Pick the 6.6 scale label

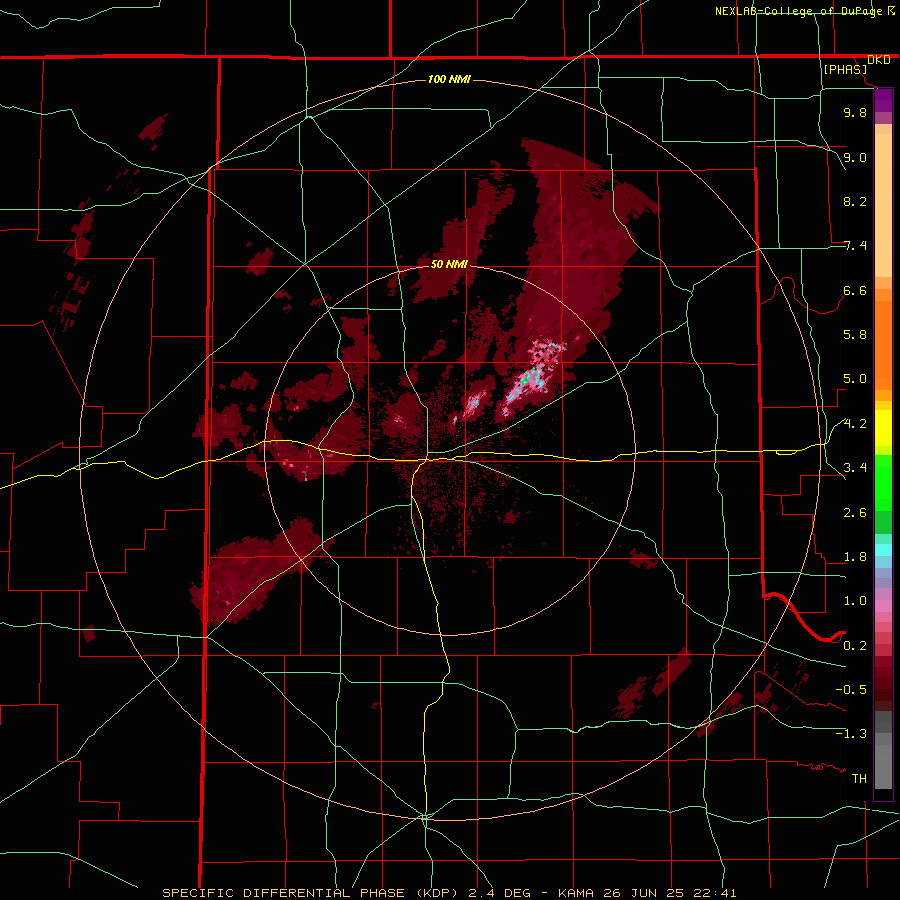[855, 290]
